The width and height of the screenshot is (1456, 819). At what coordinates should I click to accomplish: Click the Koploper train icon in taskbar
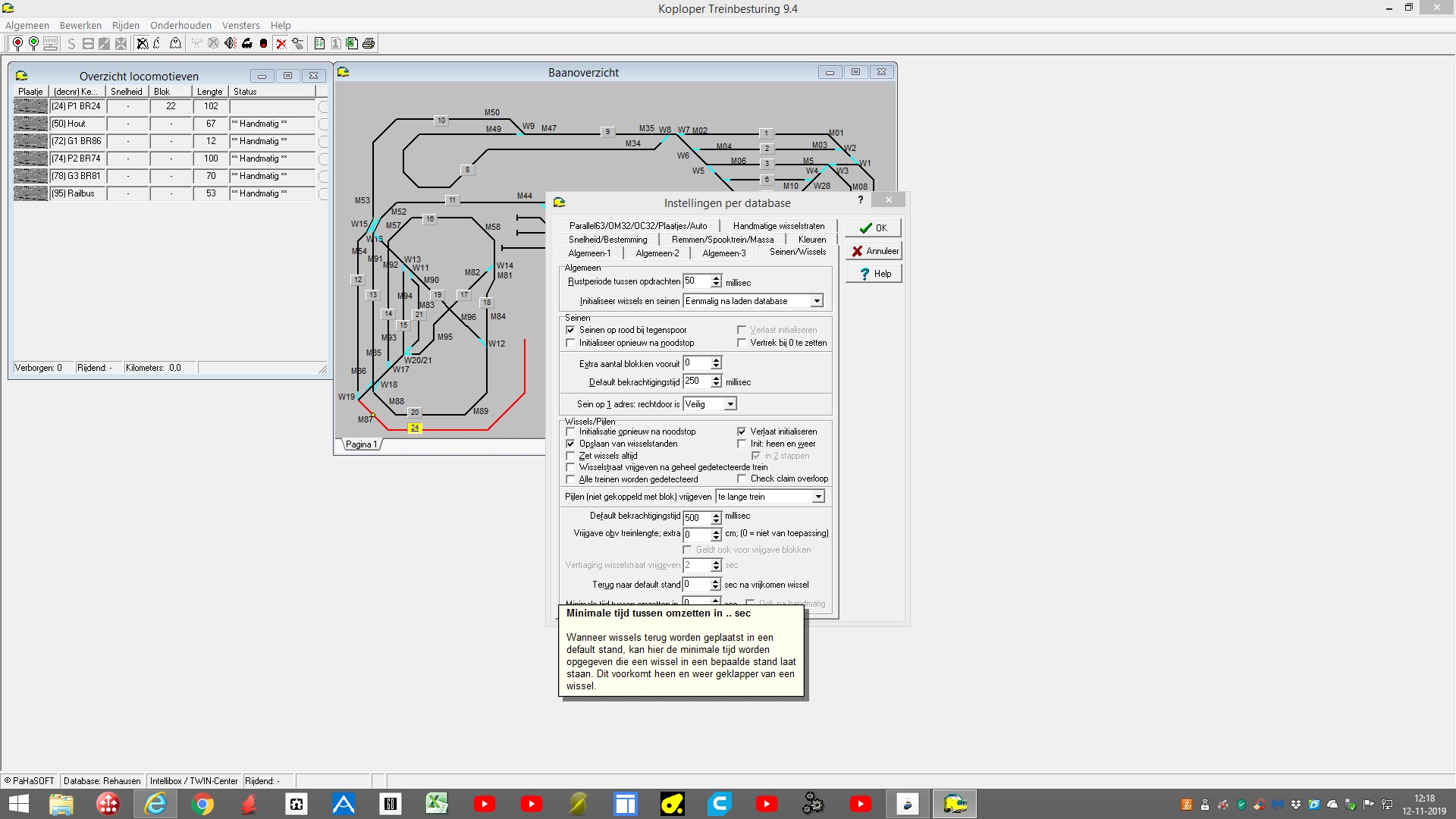pos(955,804)
